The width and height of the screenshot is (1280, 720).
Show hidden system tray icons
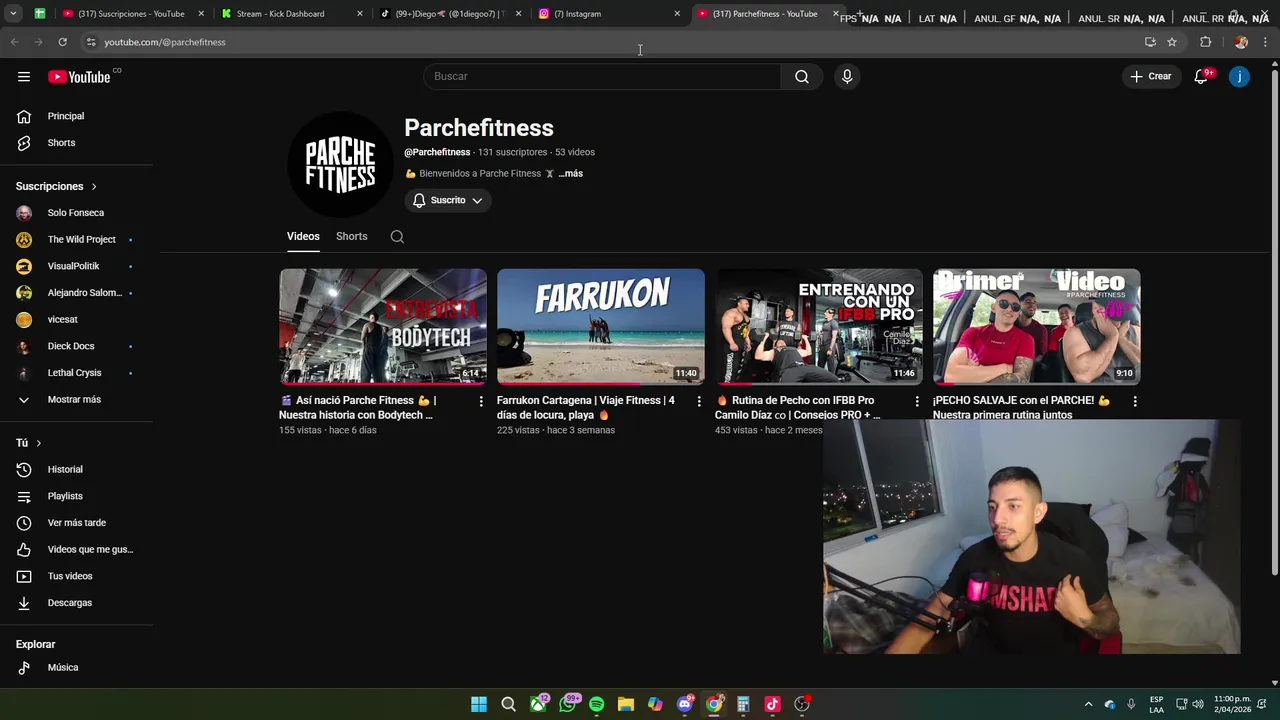pos(1088,705)
